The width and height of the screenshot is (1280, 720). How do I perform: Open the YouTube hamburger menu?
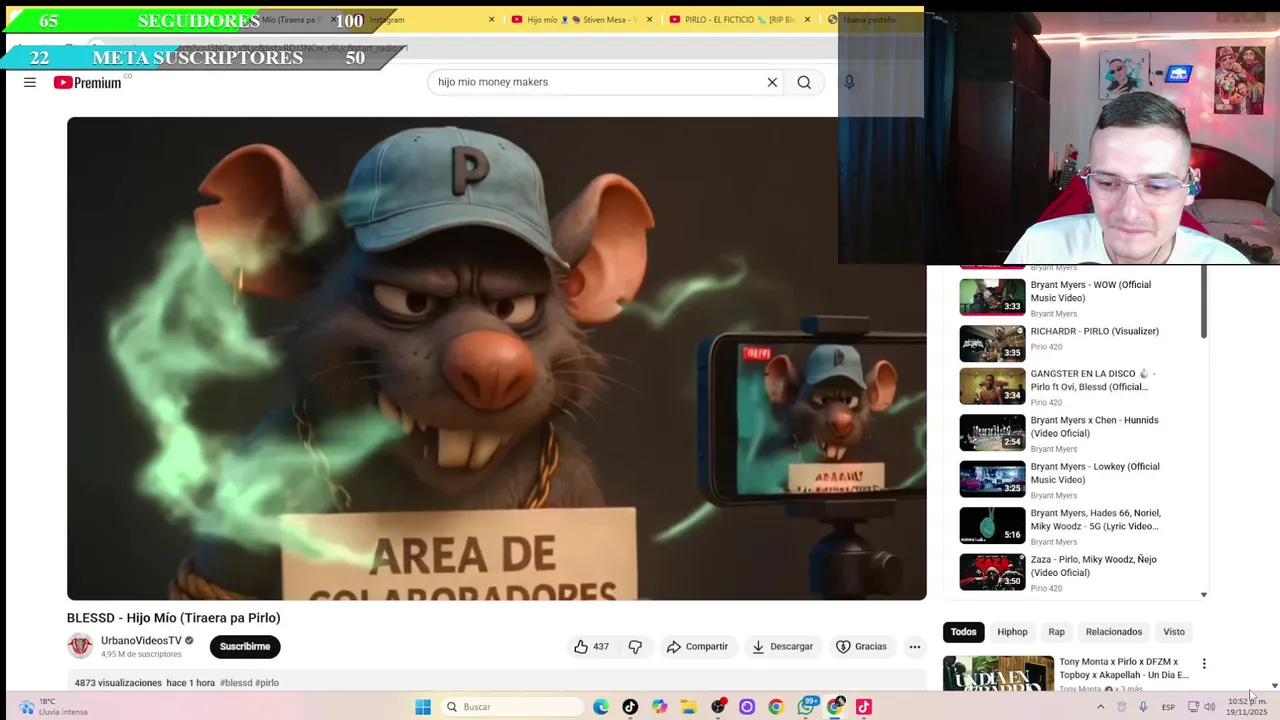tap(30, 82)
